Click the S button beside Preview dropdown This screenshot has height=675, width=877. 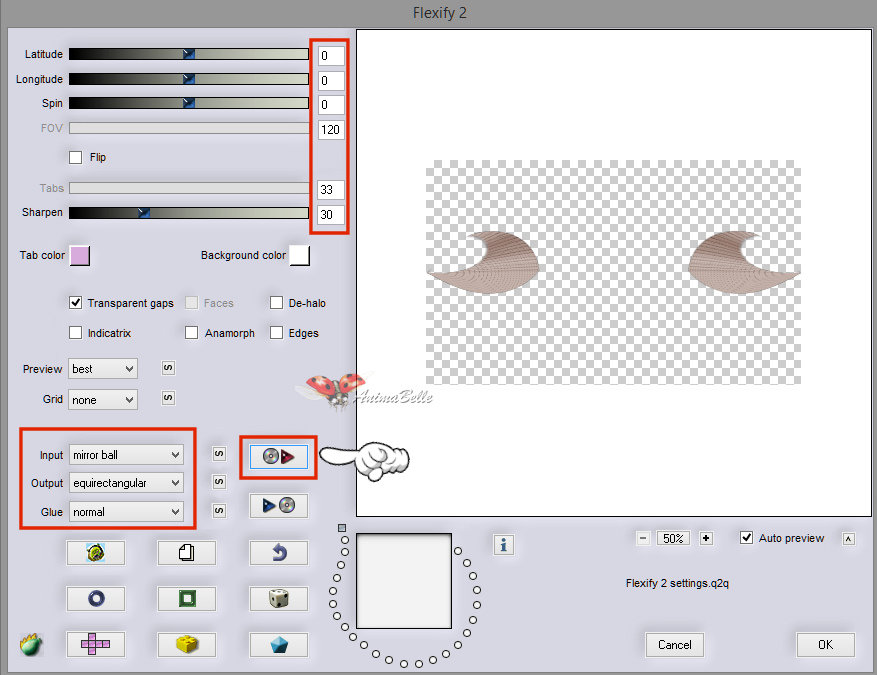click(168, 368)
